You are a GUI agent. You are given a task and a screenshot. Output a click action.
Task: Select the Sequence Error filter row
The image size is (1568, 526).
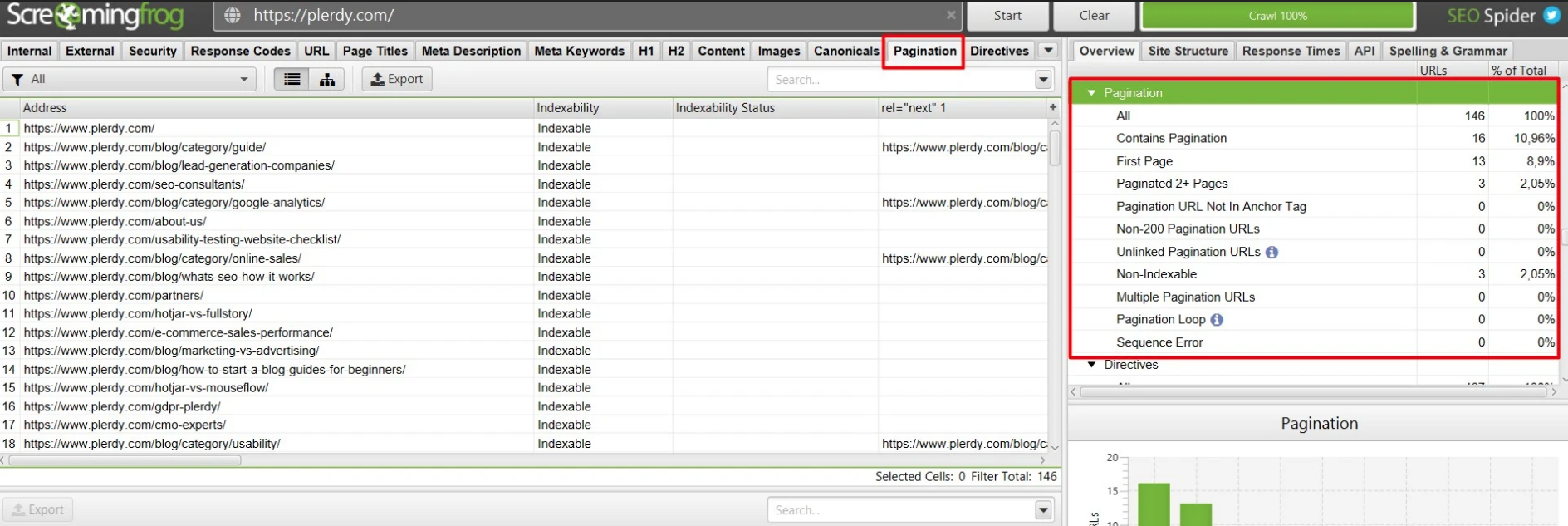1314,342
